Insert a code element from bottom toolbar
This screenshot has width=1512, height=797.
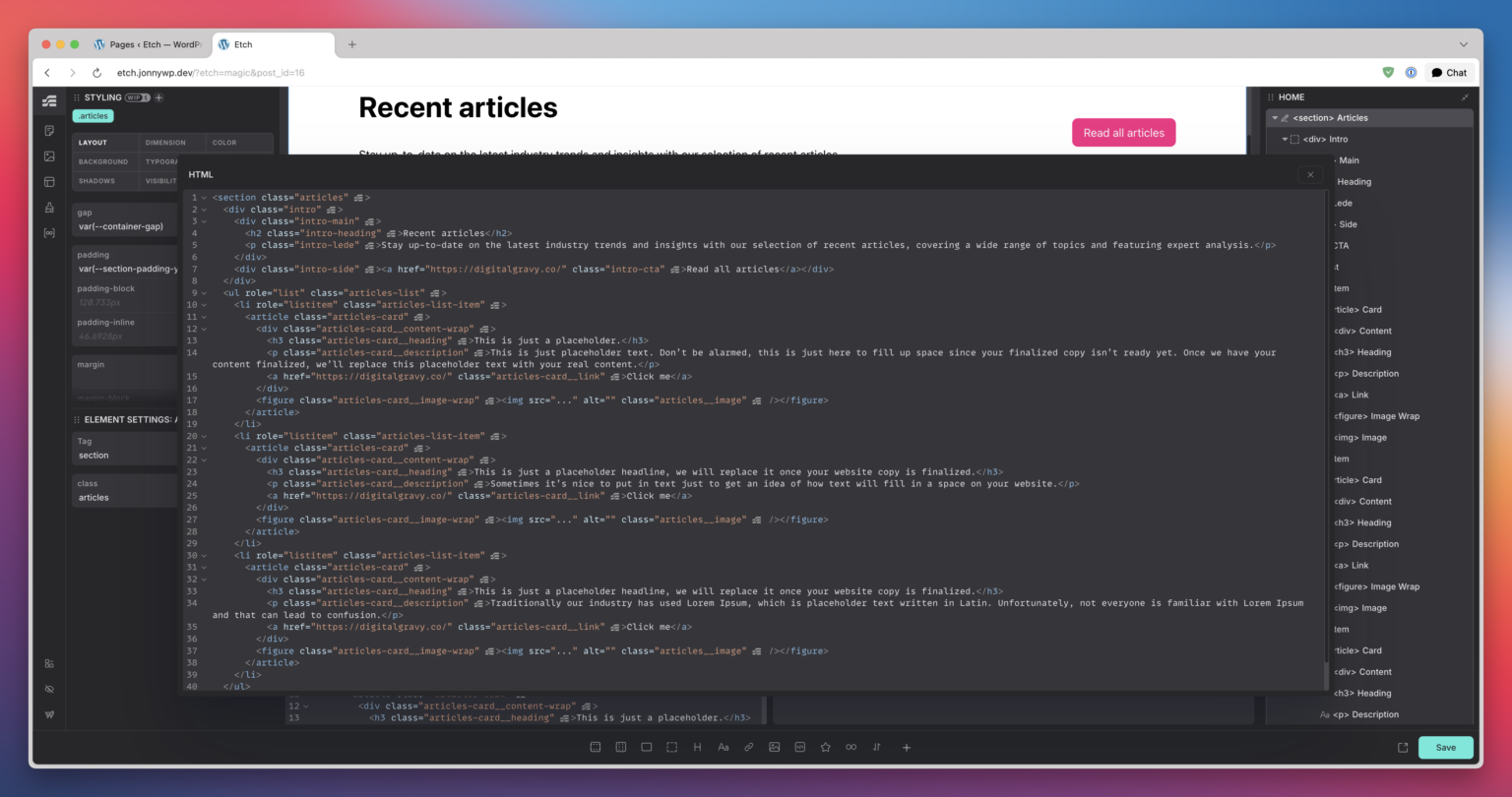pos(800,747)
